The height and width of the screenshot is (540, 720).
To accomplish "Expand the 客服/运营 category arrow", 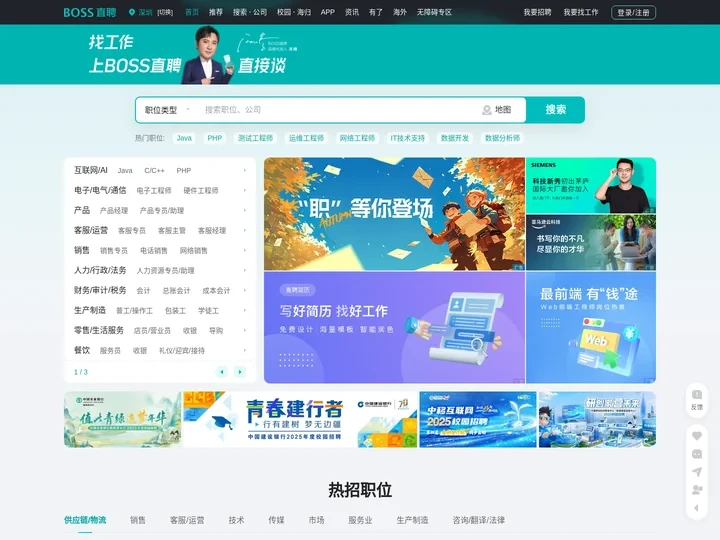I will coord(245,230).
